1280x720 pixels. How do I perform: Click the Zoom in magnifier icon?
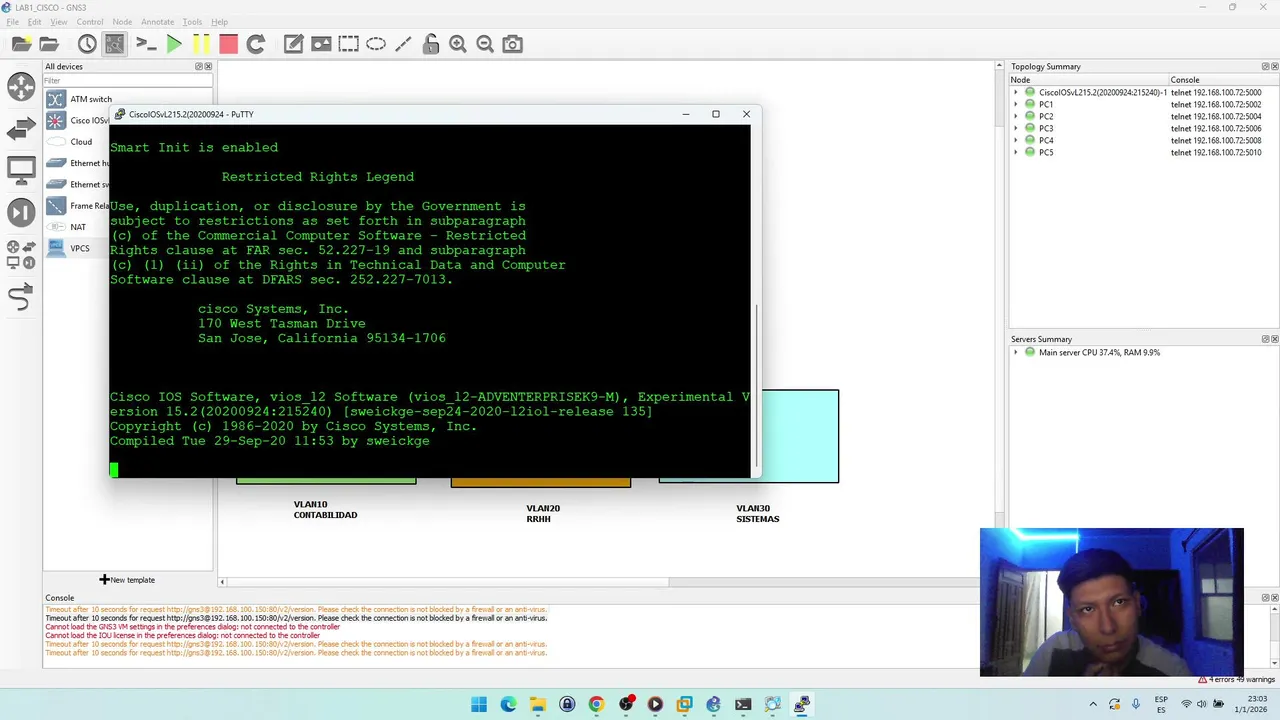click(x=458, y=44)
